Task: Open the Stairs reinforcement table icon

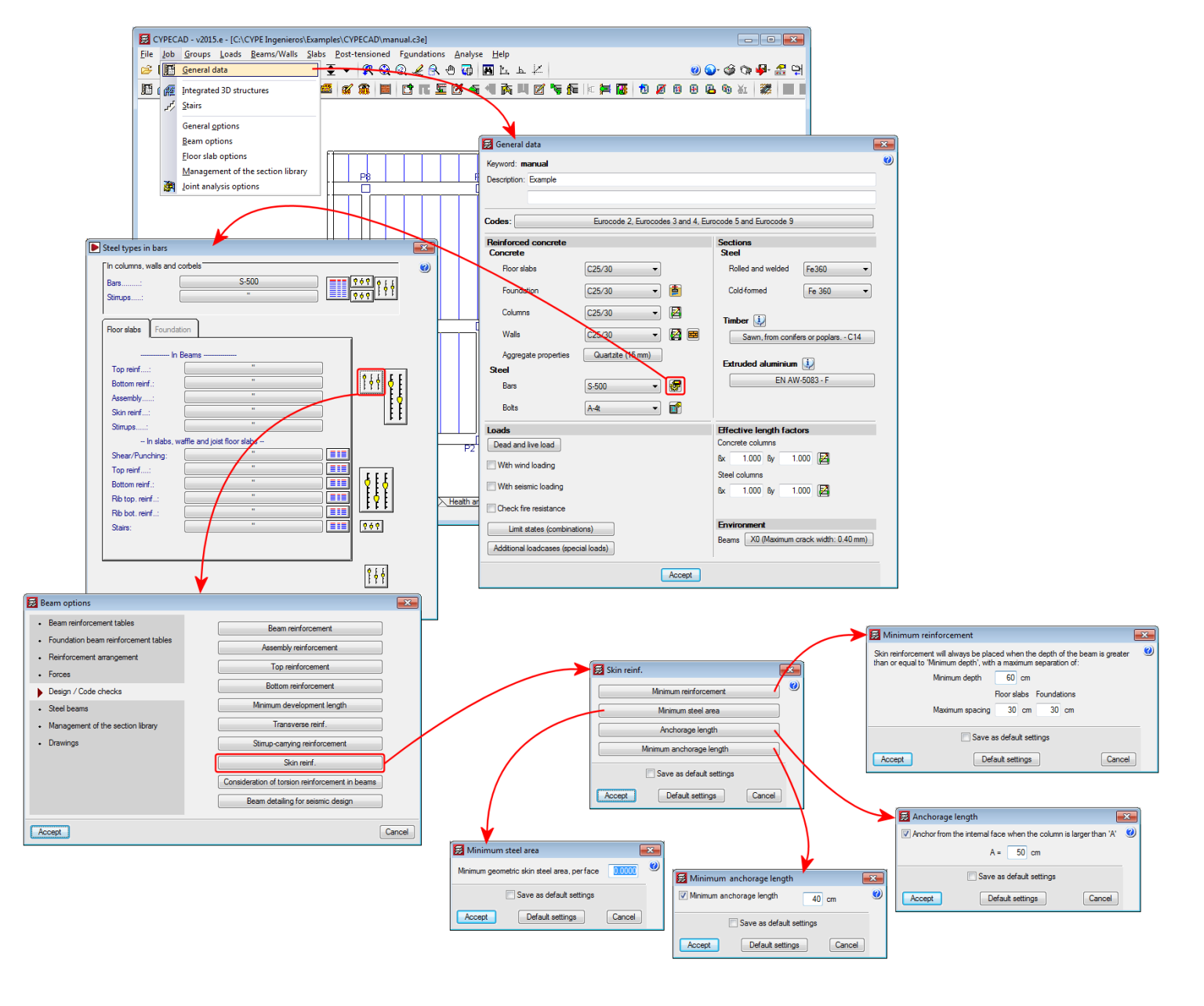Action: point(338,527)
